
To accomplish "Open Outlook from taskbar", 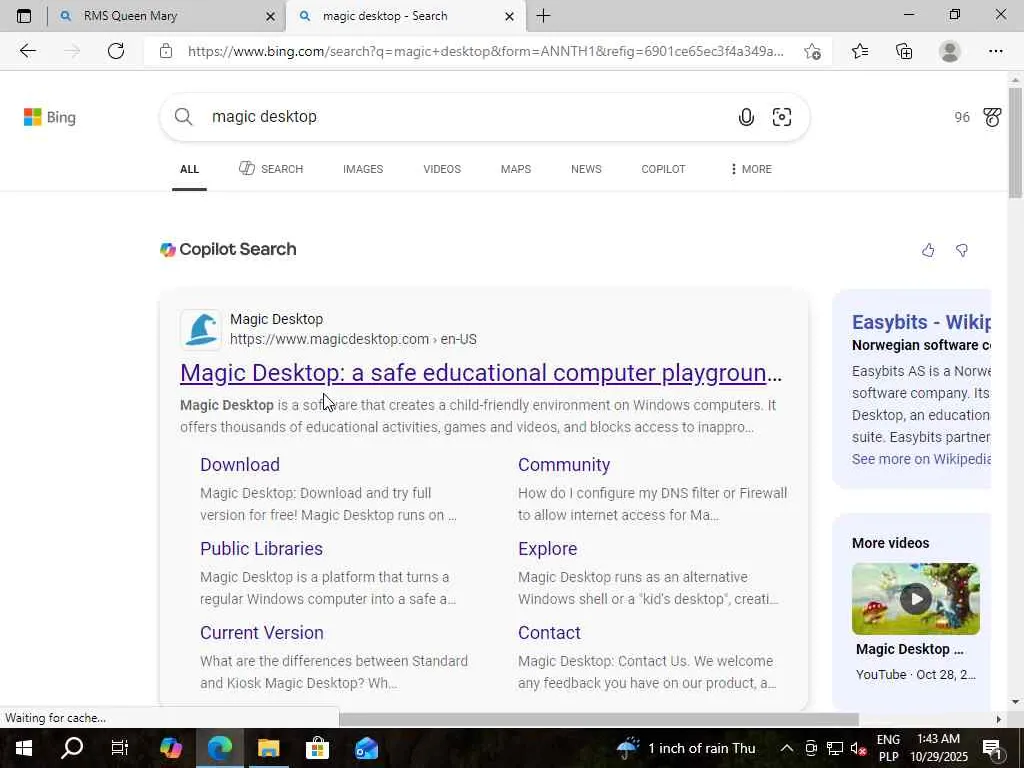I will click(366, 748).
